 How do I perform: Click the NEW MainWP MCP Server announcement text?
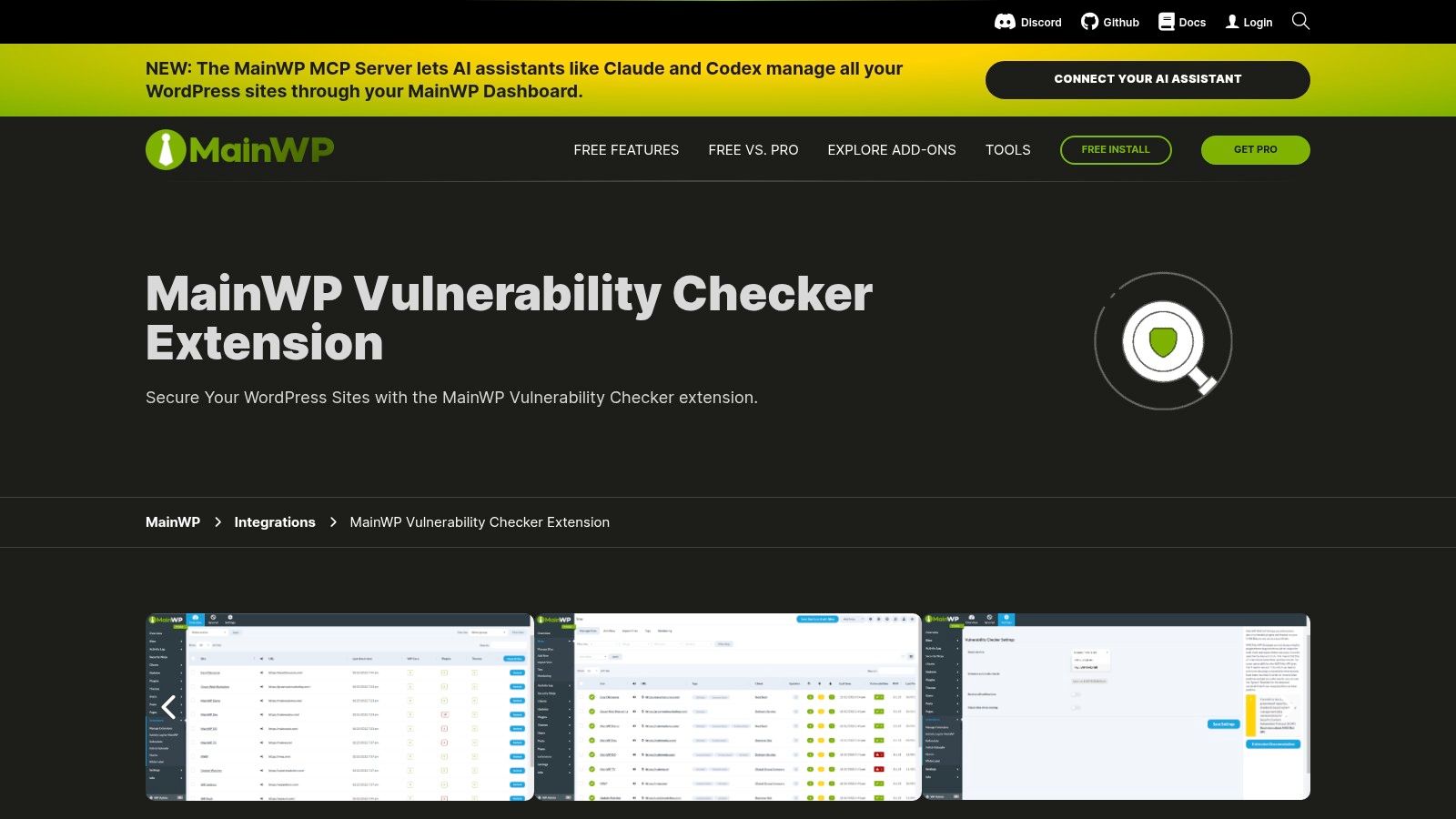click(524, 80)
